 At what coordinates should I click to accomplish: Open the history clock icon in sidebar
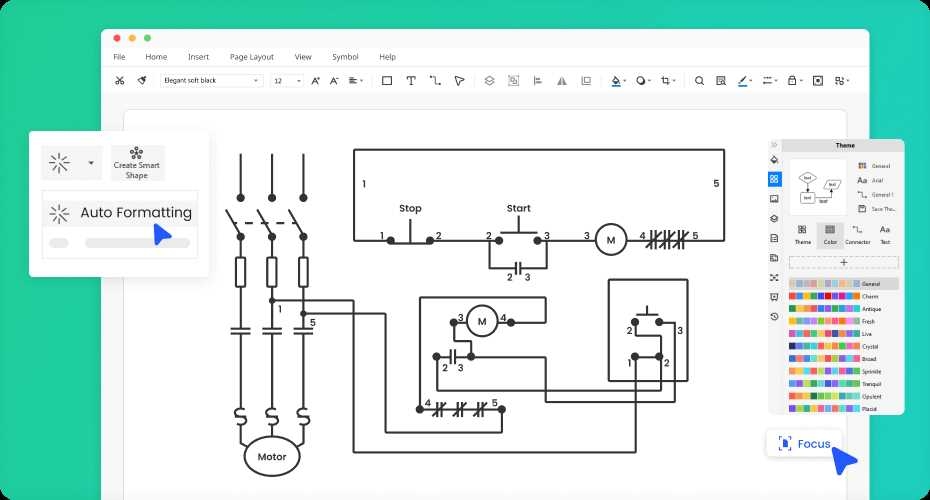point(774,316)
